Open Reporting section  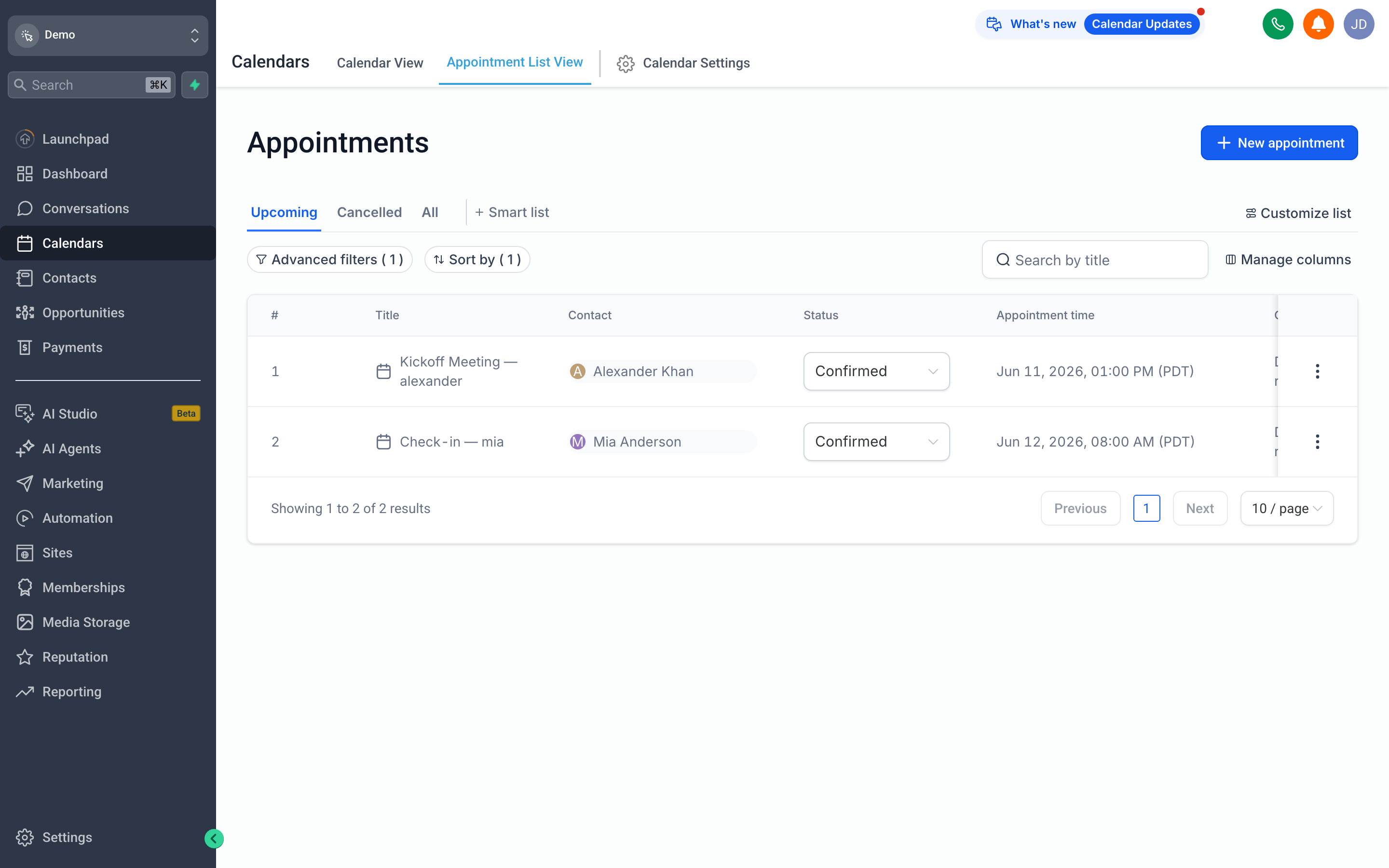108,691
